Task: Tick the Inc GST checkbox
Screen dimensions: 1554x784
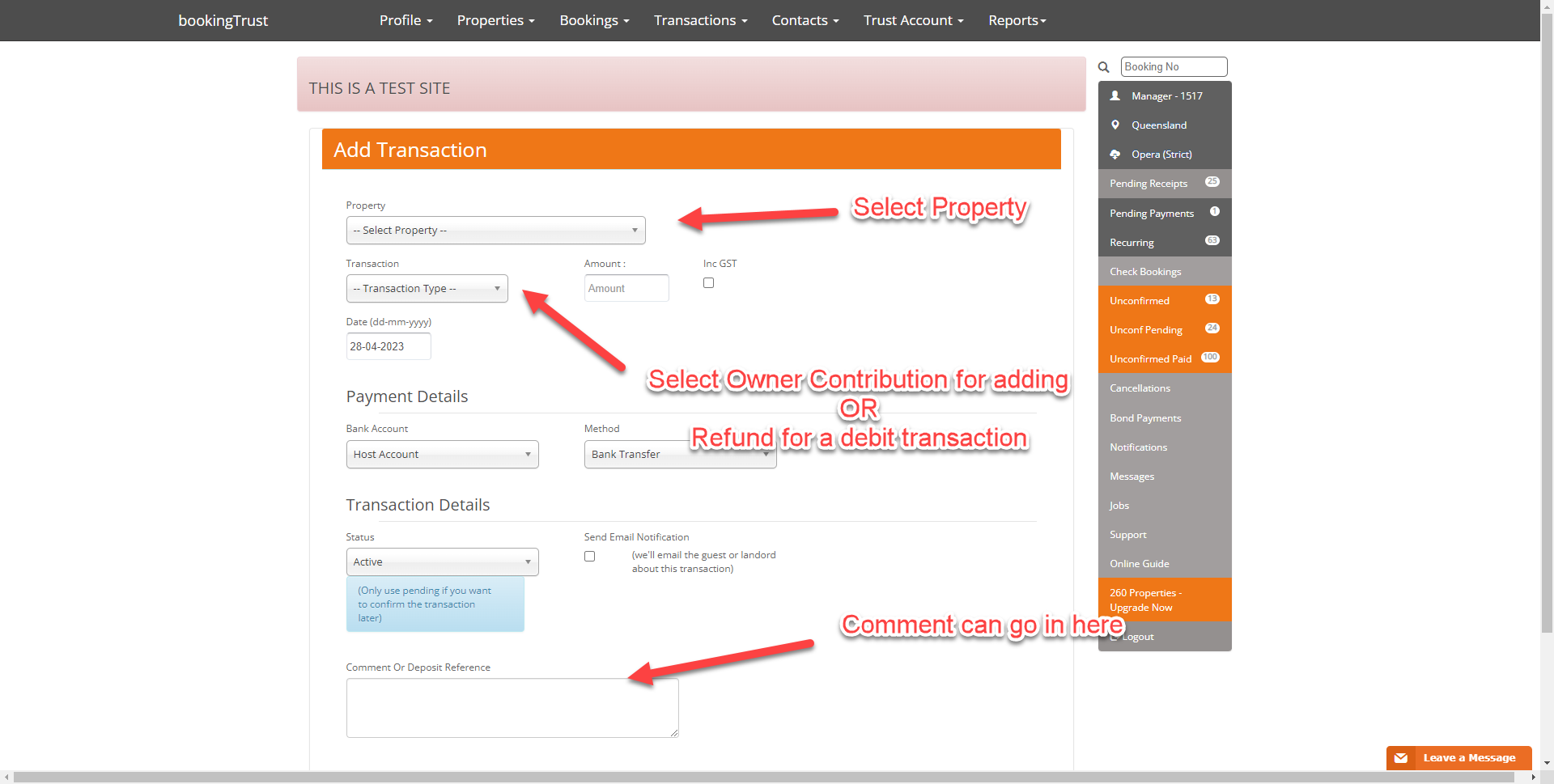Action: [x=708, y=283]
